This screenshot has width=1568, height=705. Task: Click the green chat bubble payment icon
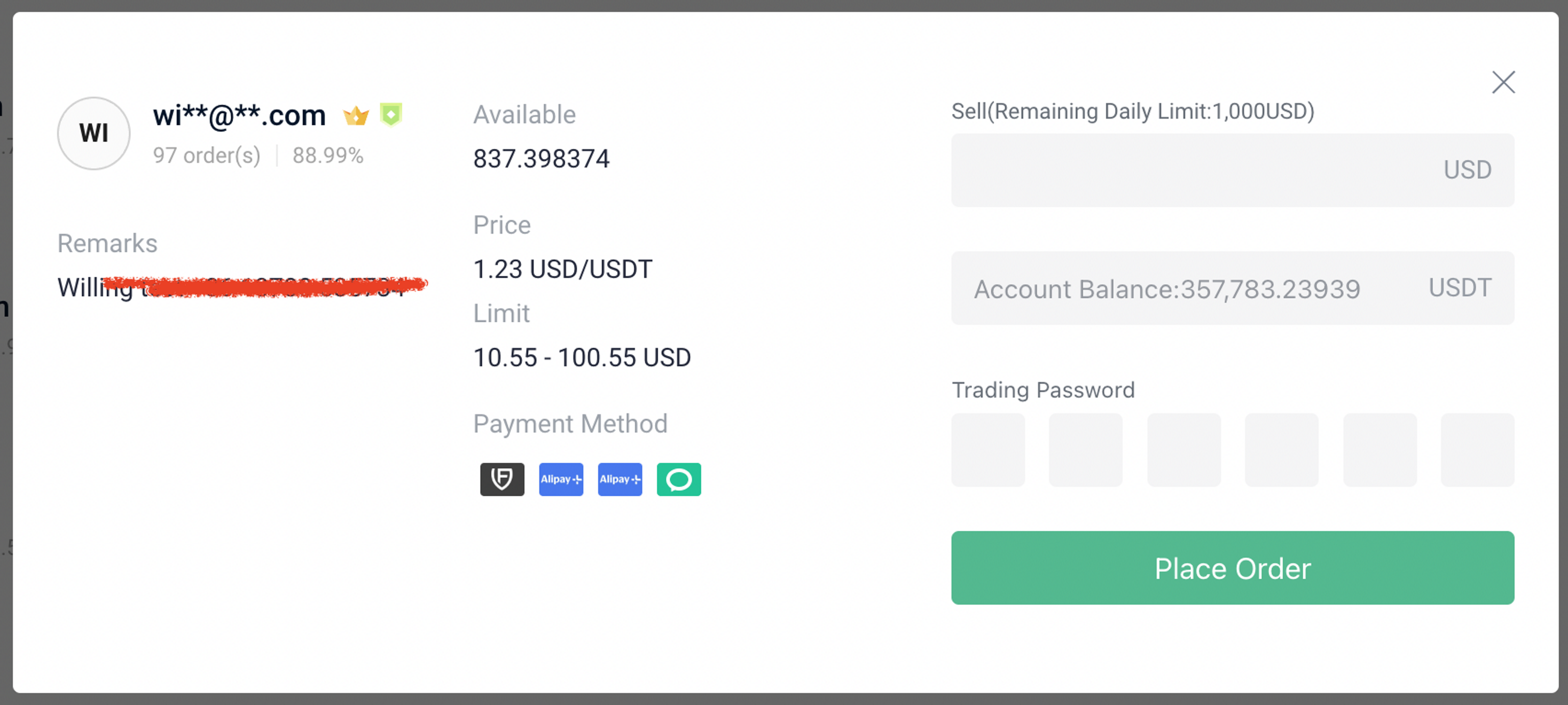point(679,479)
